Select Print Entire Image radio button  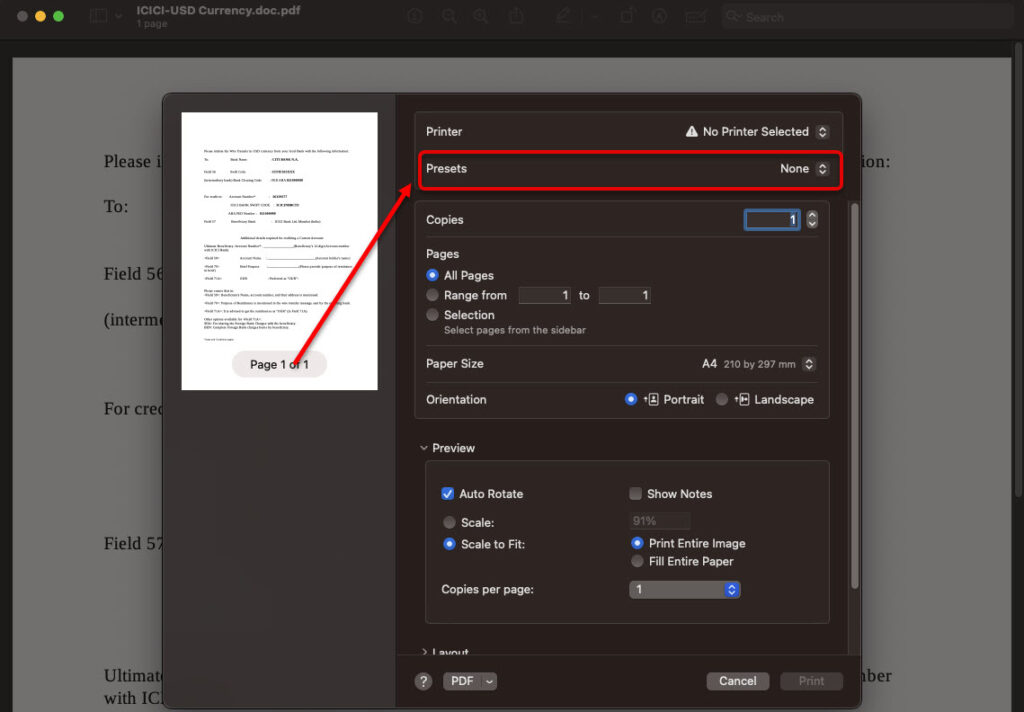(x=637, y=543)
